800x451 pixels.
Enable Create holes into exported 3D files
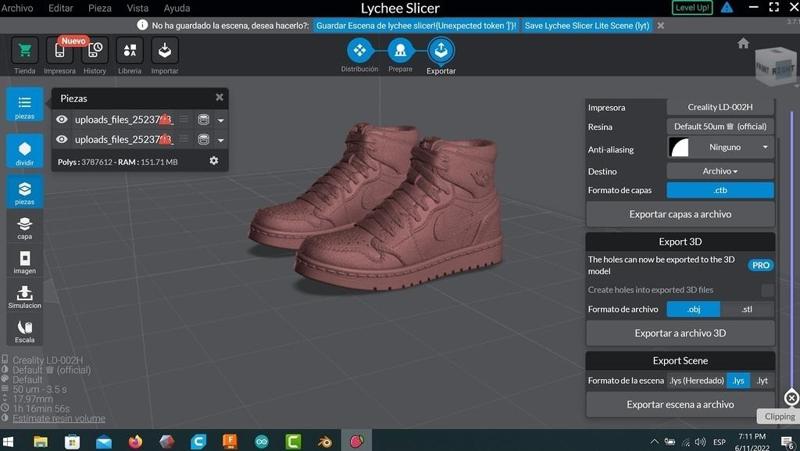click(767, 290)
